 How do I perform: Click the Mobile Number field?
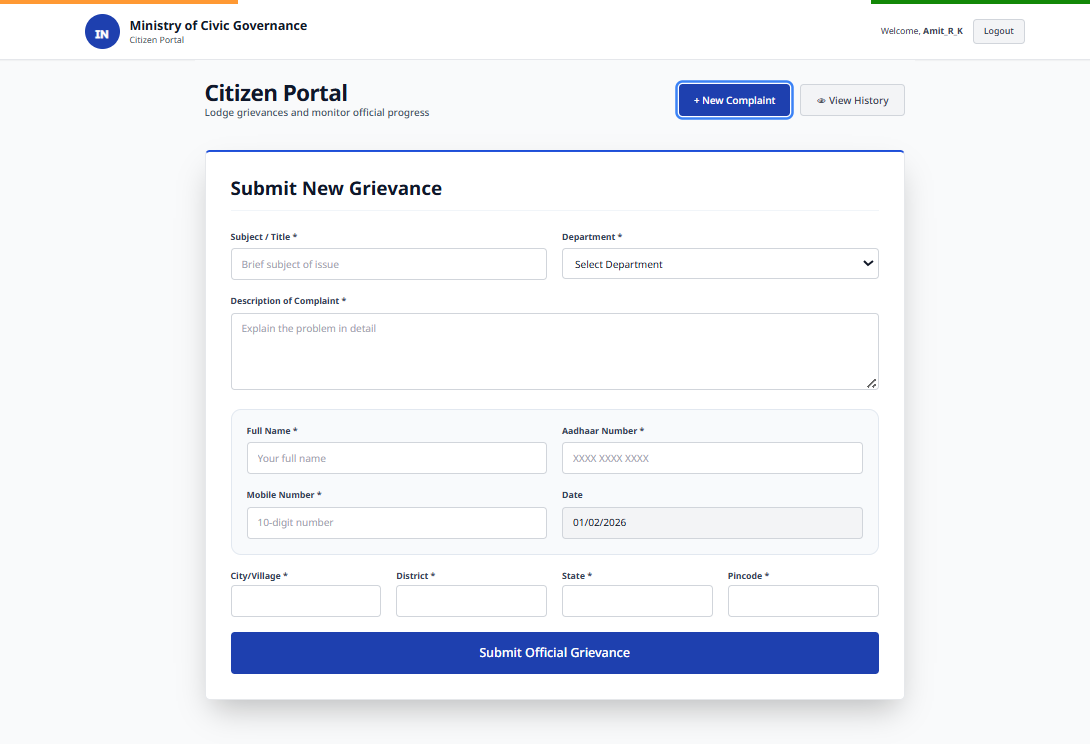tap(396, 522)
